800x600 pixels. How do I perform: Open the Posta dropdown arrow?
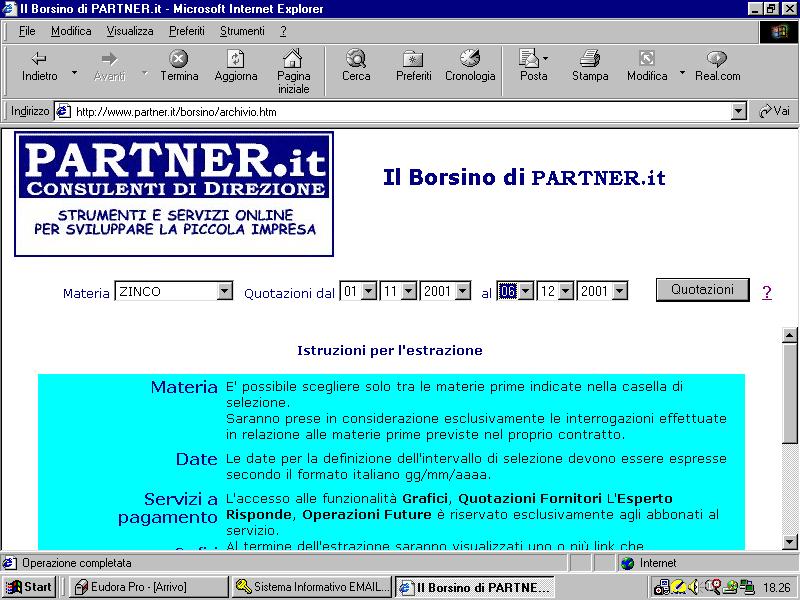[x=545, y=59]
